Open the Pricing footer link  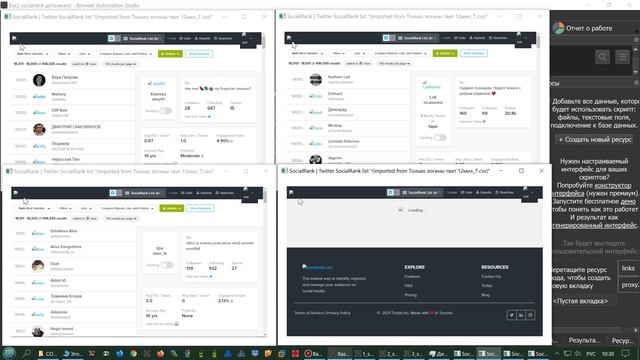tap(411, 295)
